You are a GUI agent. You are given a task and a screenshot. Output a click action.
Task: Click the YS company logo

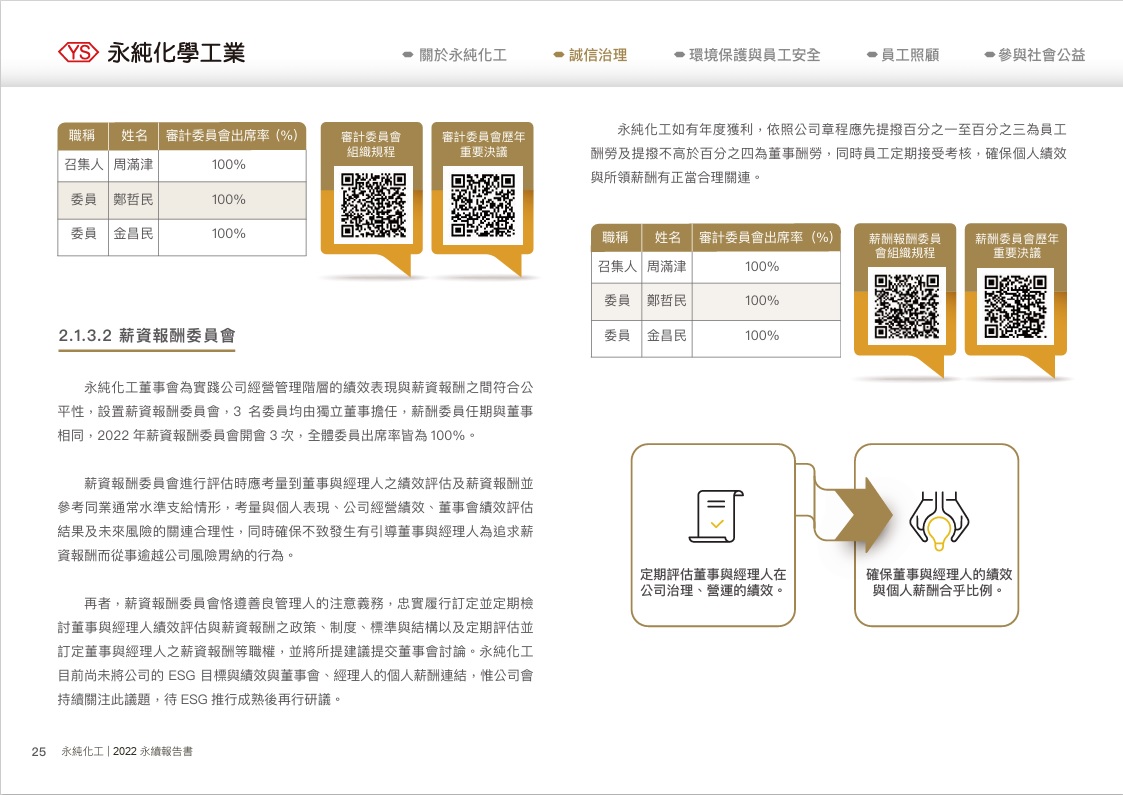tap(78, 52)
